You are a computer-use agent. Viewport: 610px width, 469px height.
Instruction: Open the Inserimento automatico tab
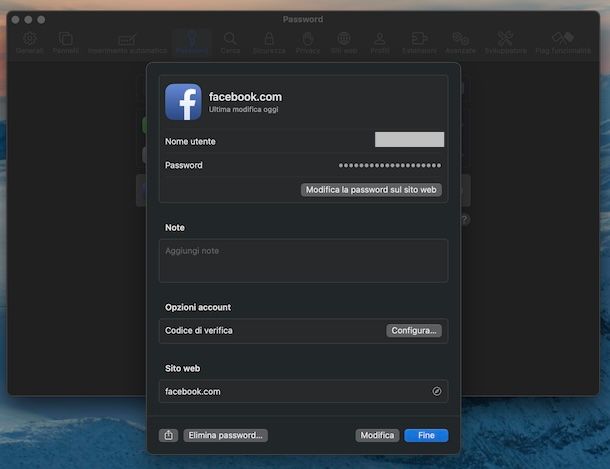click(x=127, y=42)
